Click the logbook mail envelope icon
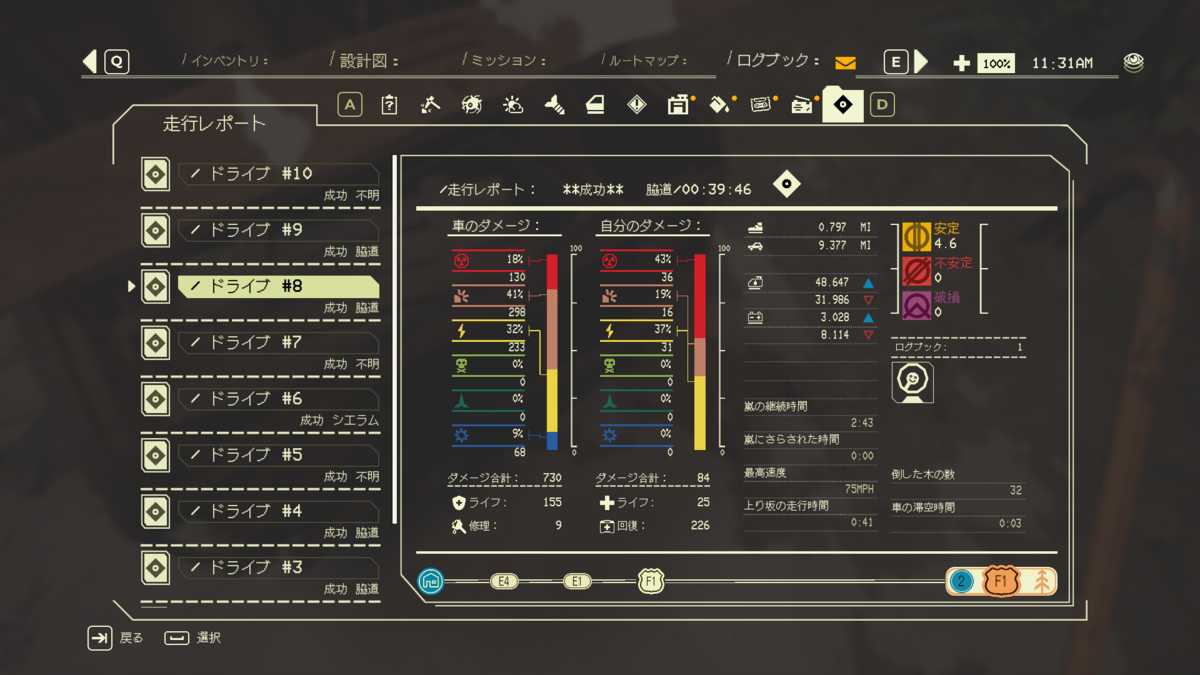This screenshot has height=675, width=1200. (x=845, y=63)
